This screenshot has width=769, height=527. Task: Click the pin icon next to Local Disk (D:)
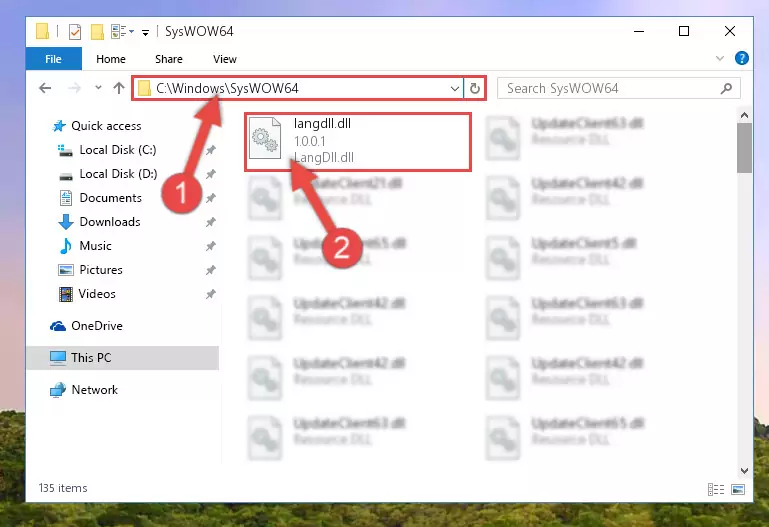point(211,174)
